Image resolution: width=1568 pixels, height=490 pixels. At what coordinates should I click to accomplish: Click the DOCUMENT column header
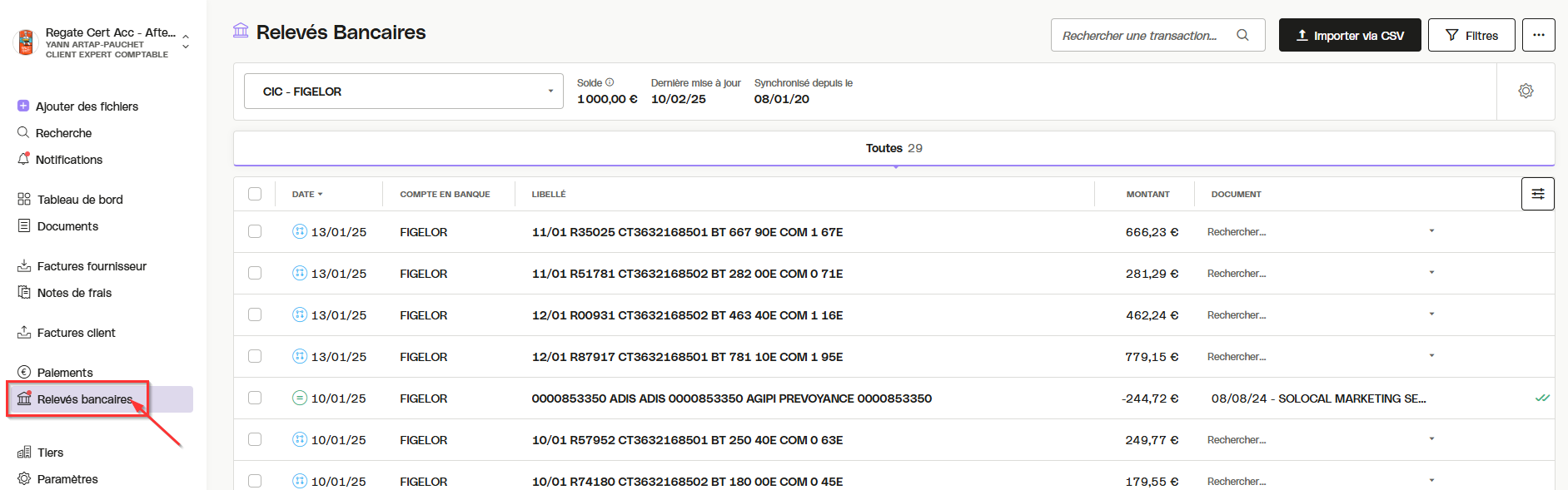[1236, 194]
